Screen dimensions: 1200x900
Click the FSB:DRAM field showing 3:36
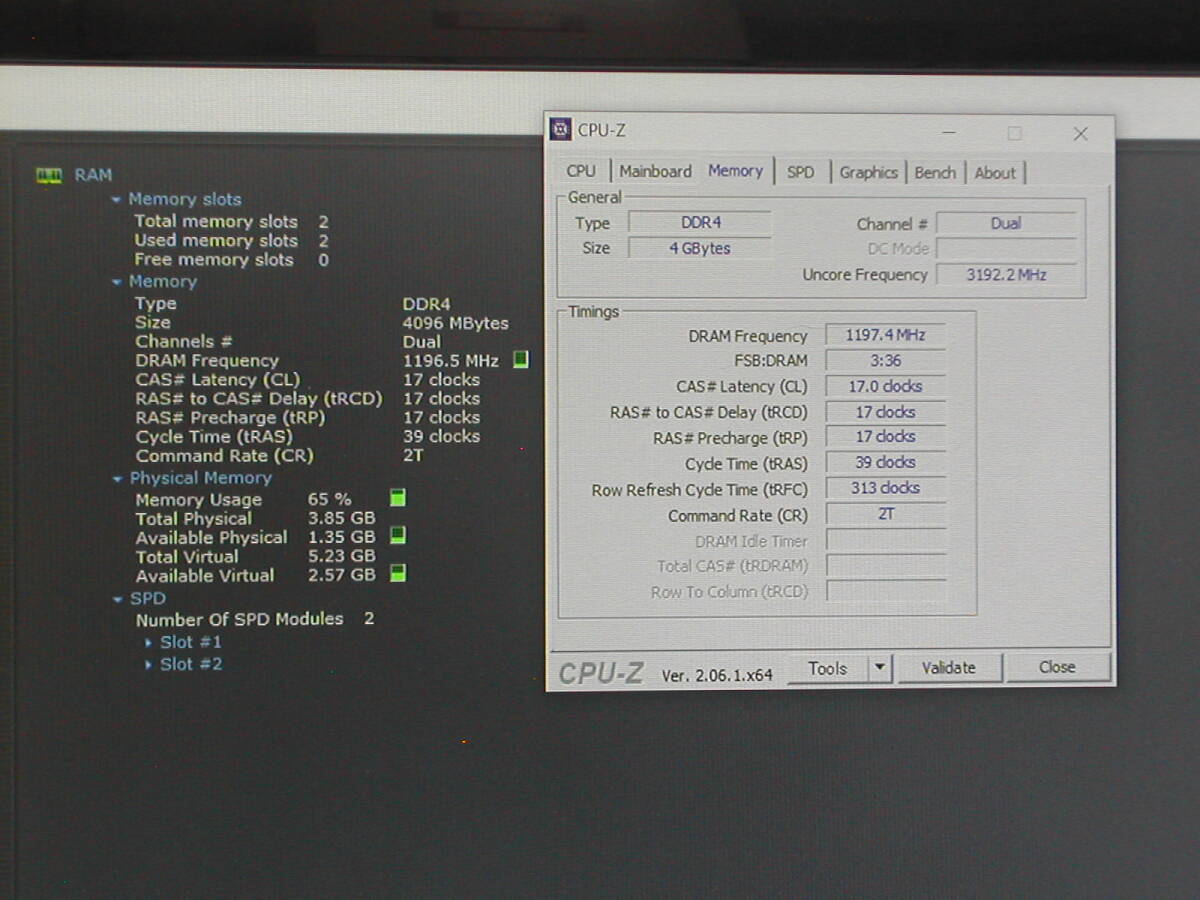886,361
